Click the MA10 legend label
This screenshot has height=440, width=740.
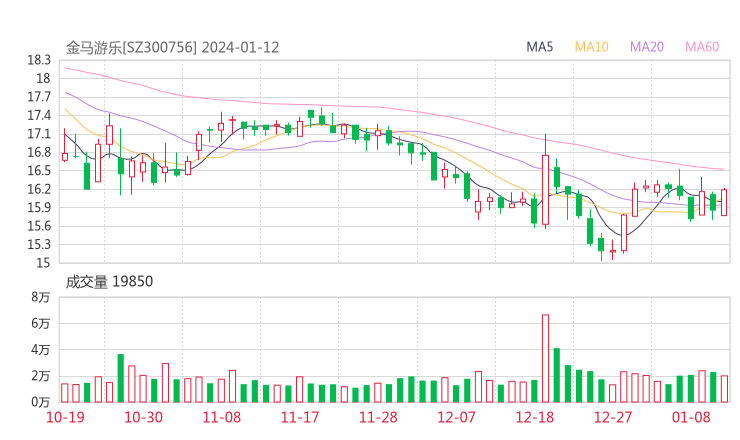(x=591, y=47)
